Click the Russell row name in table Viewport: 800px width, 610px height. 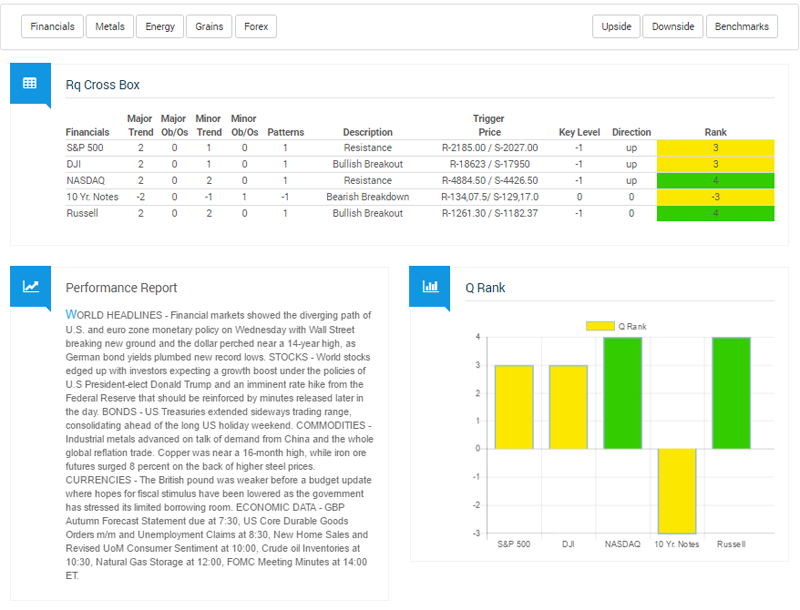pyautogui.click(x=82, y=213)
